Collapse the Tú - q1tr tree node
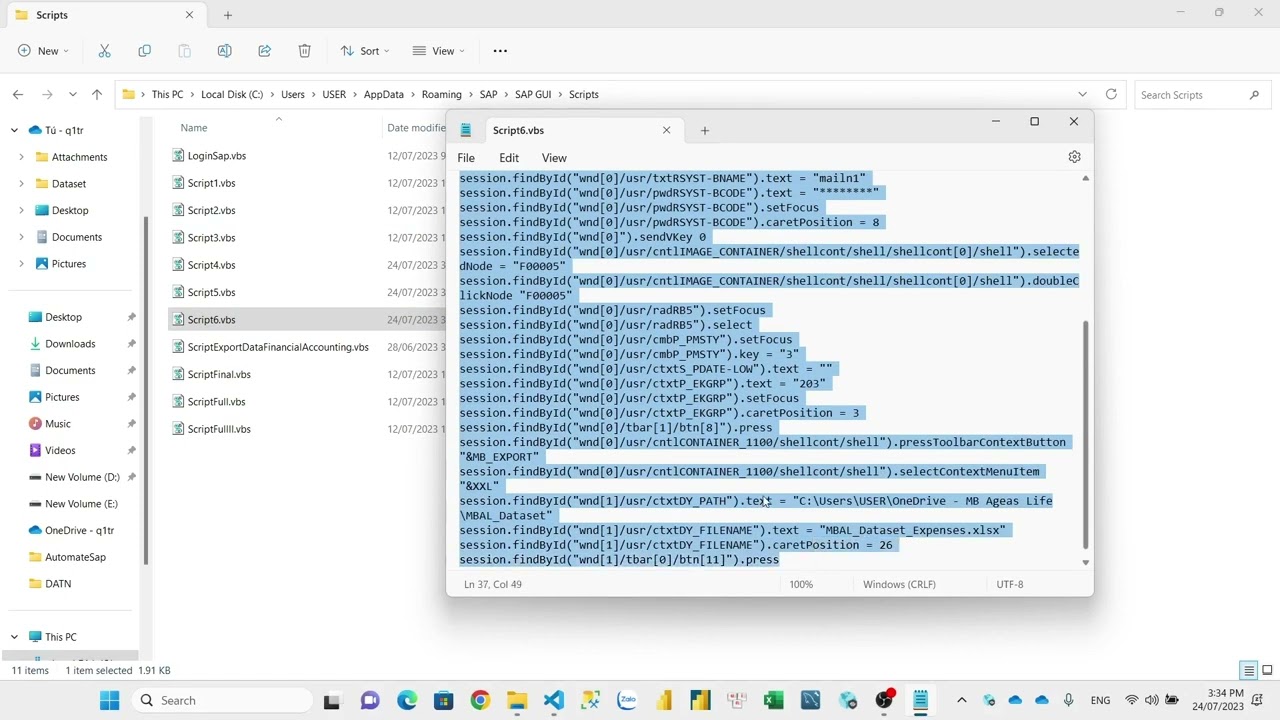 click(14, 130)
